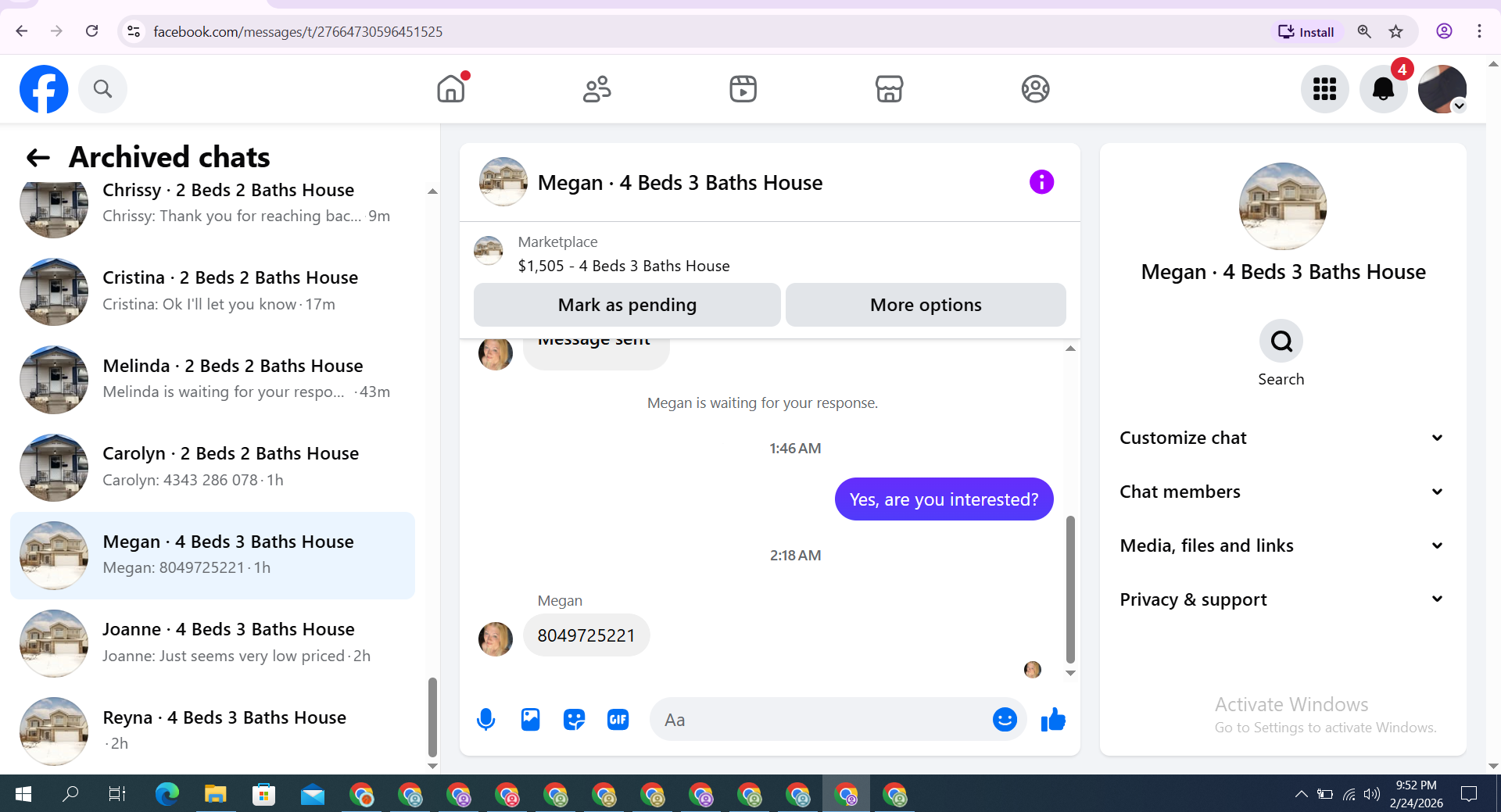Click the address bar URL

(298, 32)
